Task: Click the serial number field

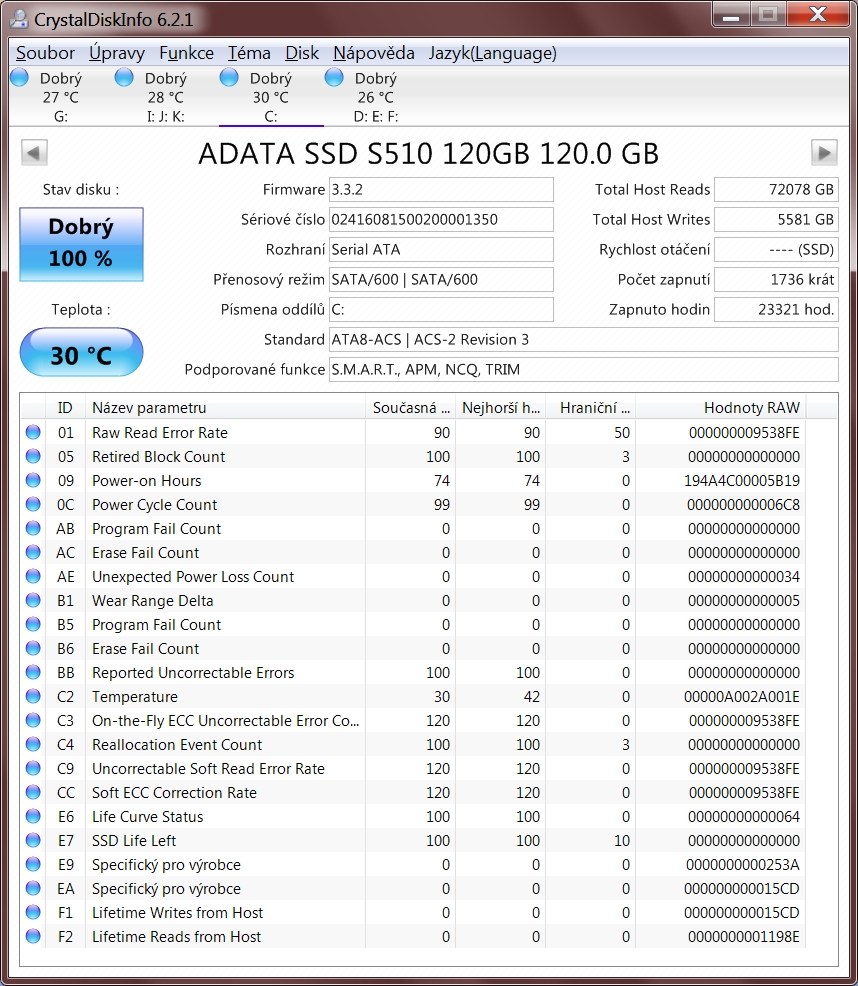Action: [x=441, y=219]
